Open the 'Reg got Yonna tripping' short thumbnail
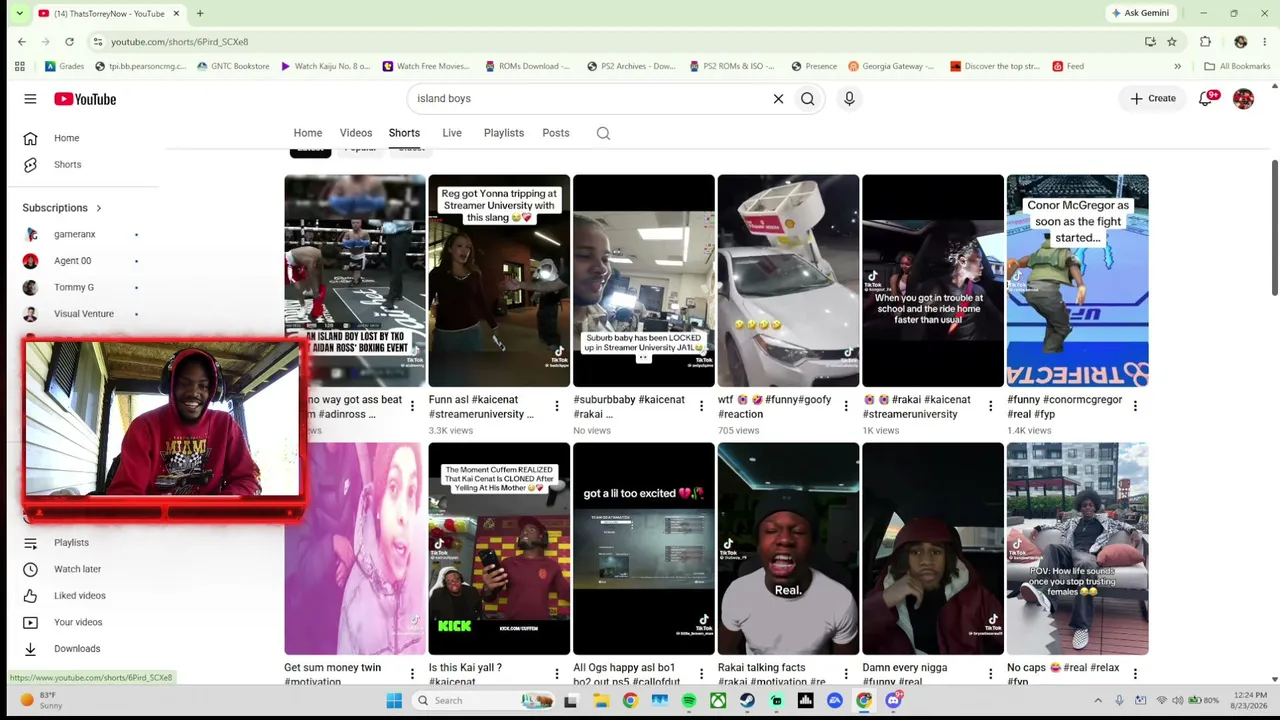This screenshot has width=1280, height=720. tap(499, 281)
